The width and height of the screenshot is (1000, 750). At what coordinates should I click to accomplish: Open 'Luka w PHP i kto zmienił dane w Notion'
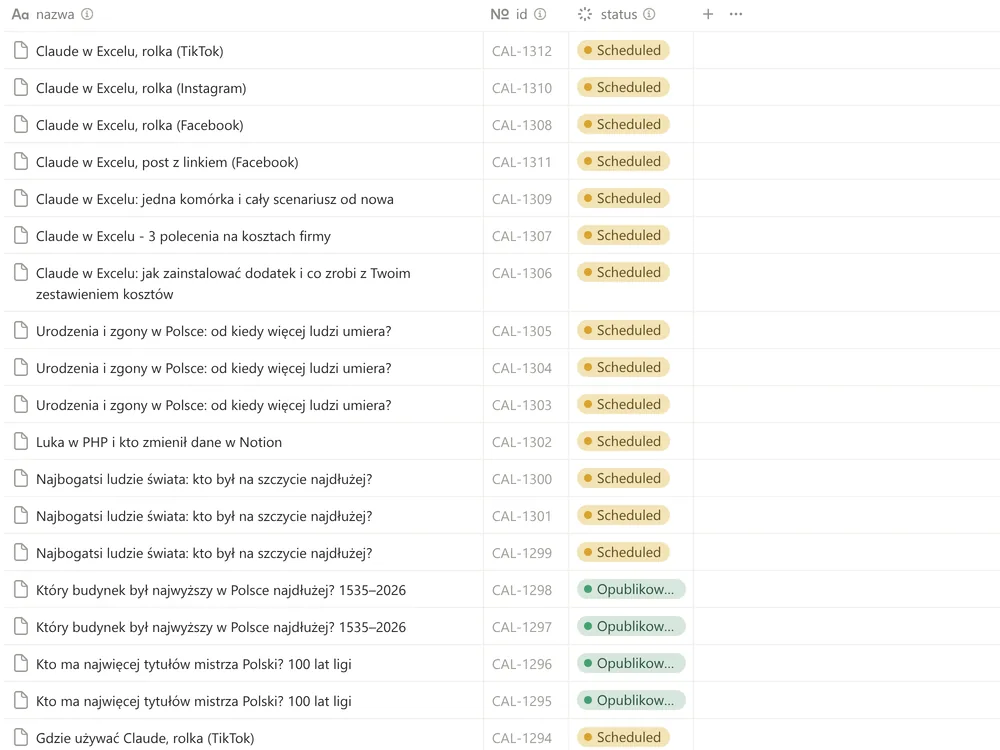pos(159,442)
